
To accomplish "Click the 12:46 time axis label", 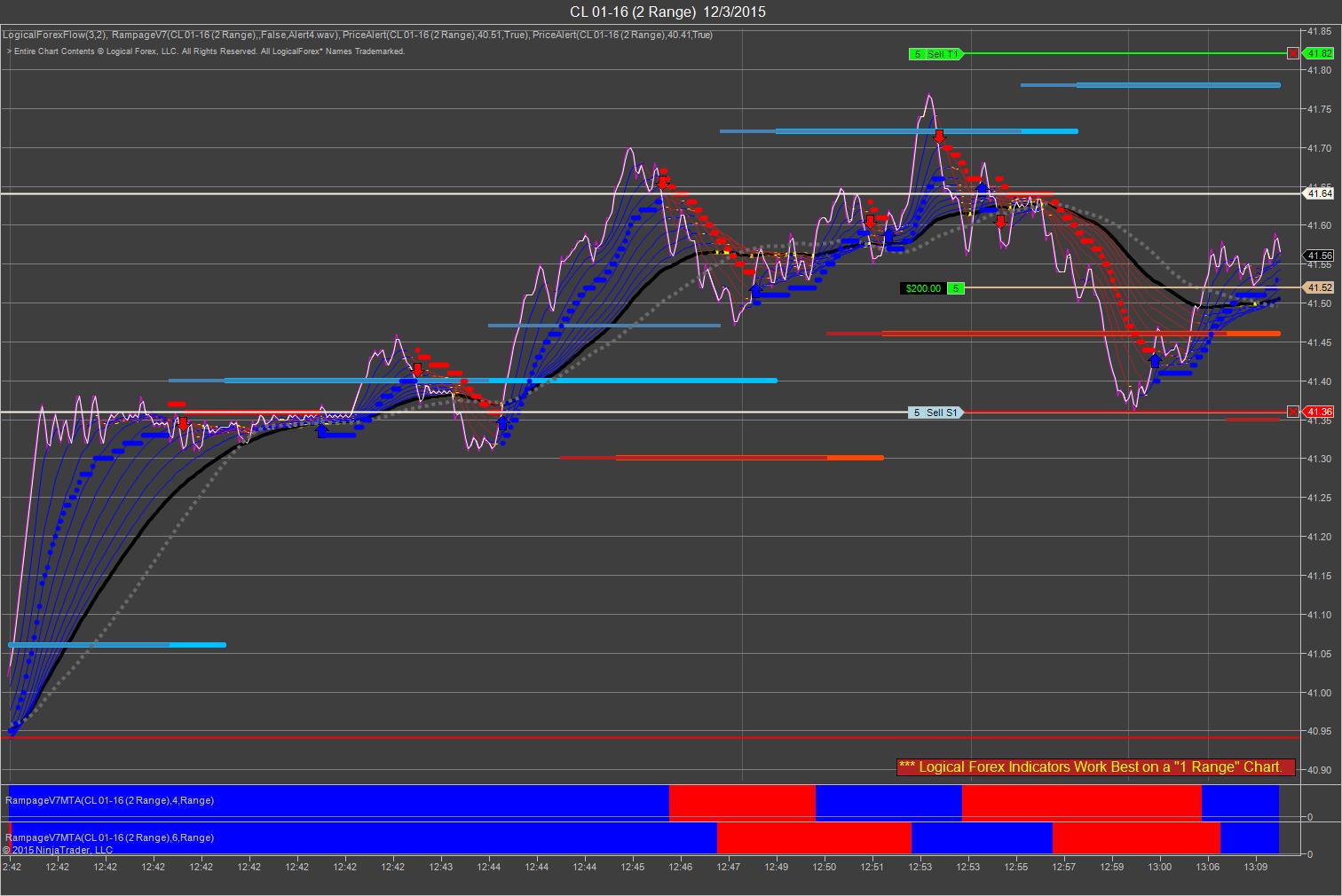I will point(681,867).
